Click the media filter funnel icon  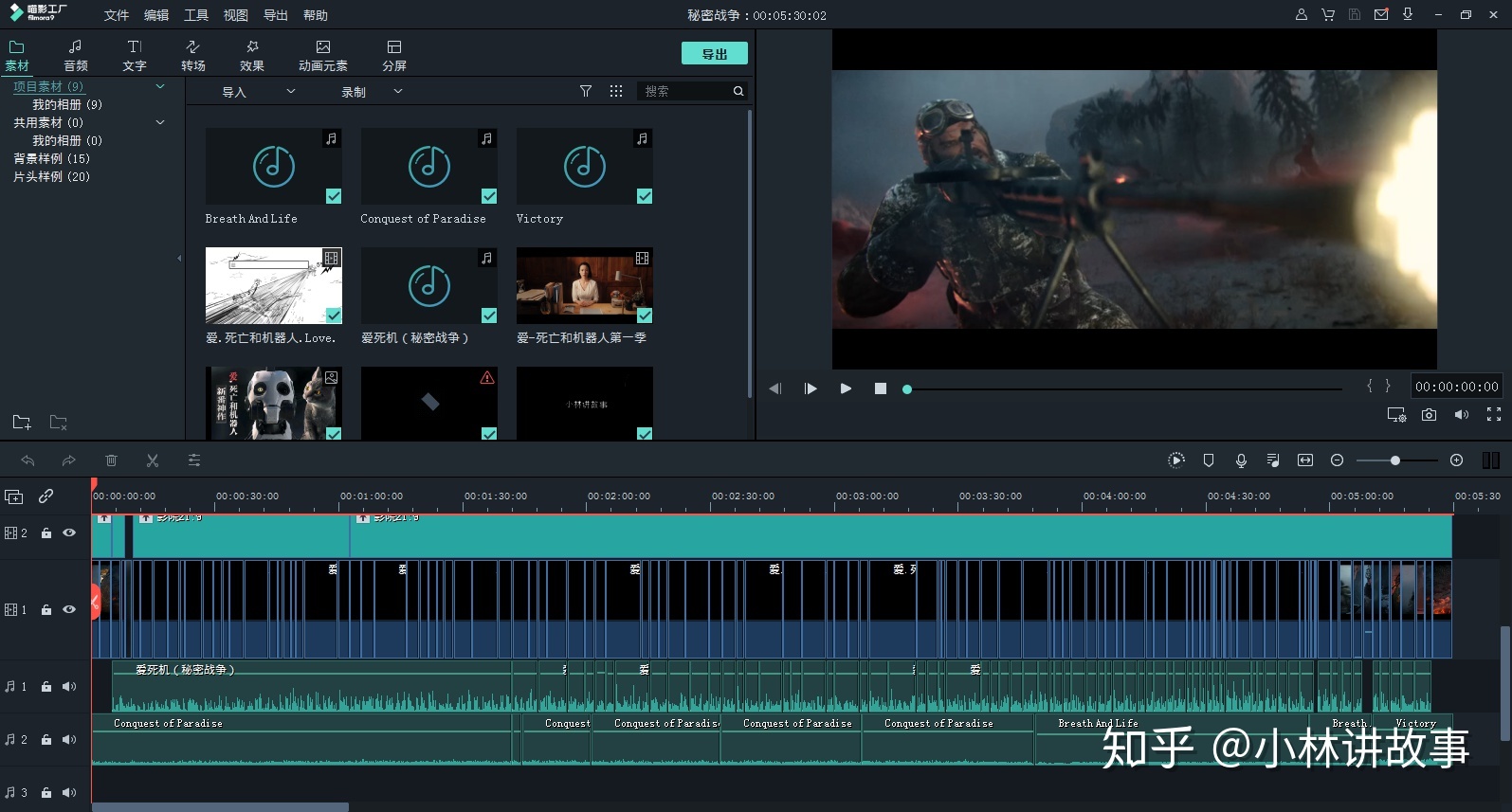[586, 91]
